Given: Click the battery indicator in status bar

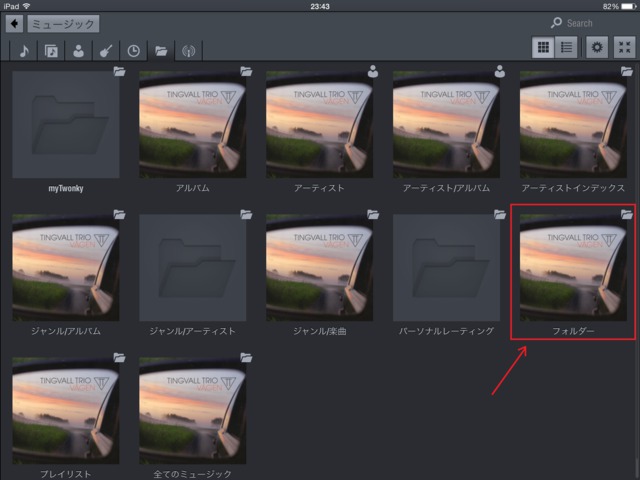Looking at the screenshot, I should point(628,7).
